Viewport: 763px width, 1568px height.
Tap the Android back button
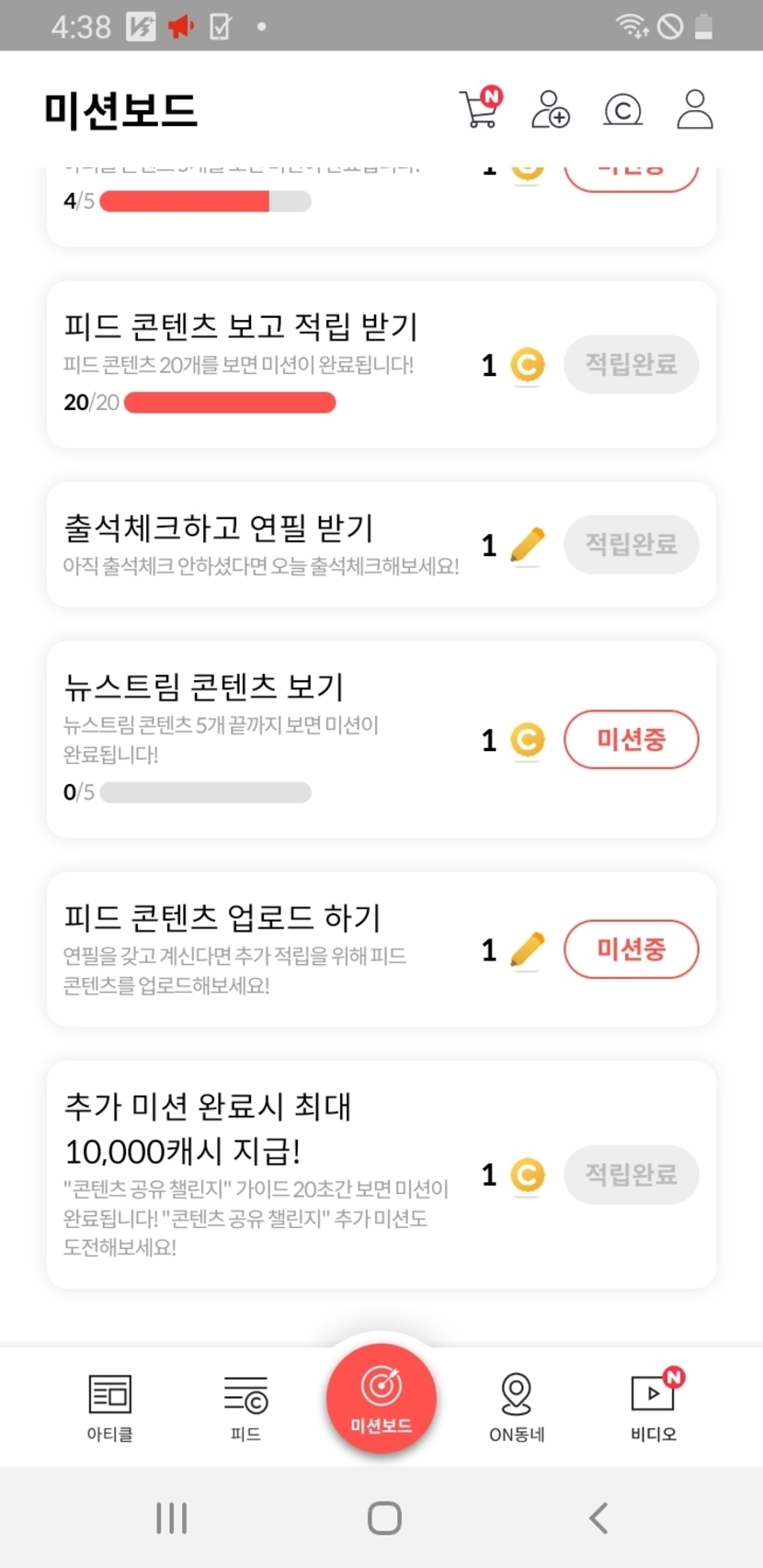tap(598, 1517)
